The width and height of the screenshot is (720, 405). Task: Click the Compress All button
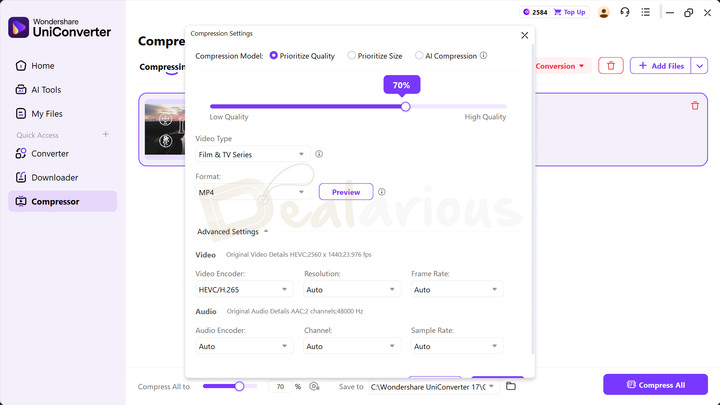point(655,385)
